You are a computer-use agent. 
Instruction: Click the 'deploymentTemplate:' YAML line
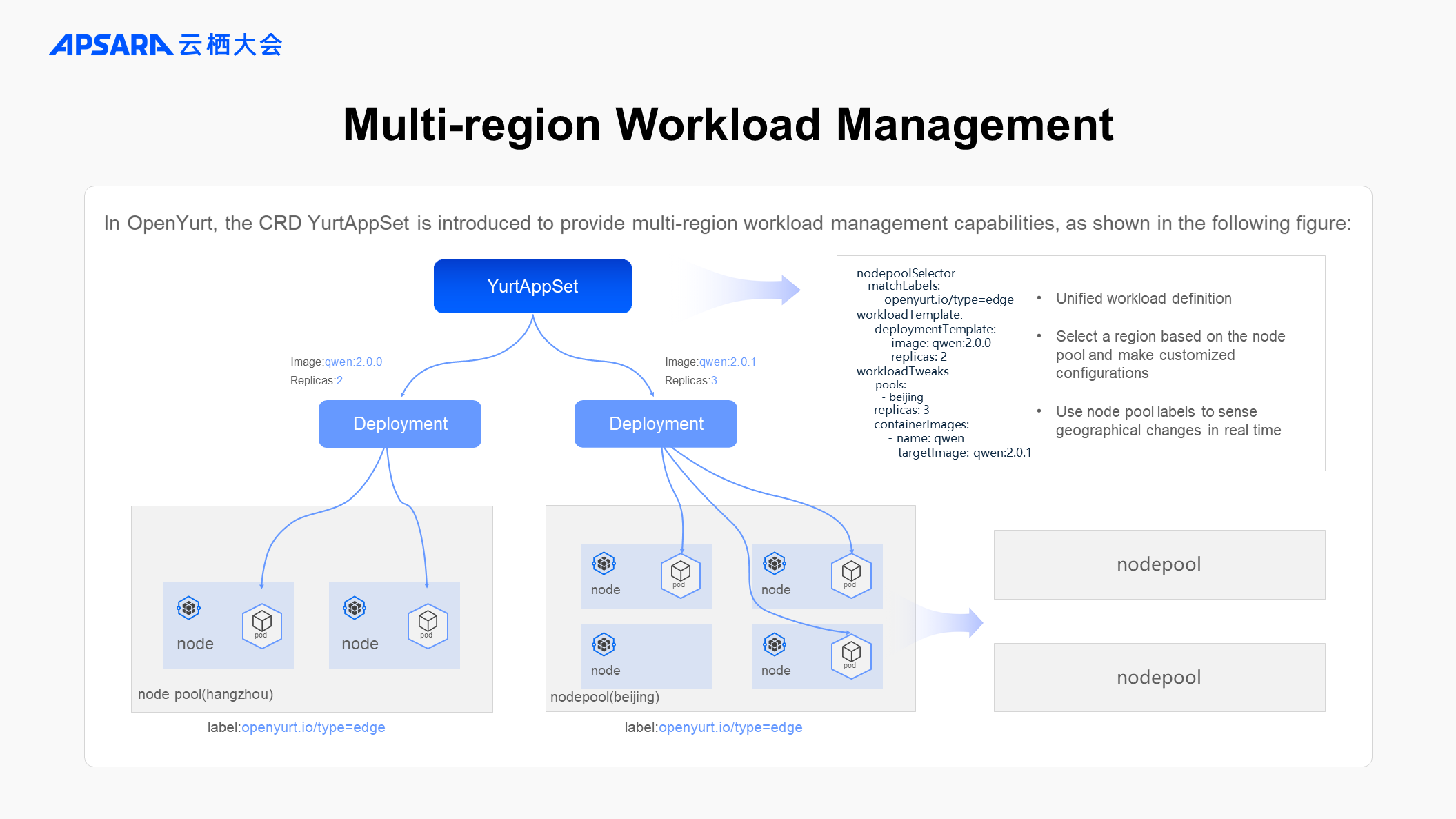(935, 329)
